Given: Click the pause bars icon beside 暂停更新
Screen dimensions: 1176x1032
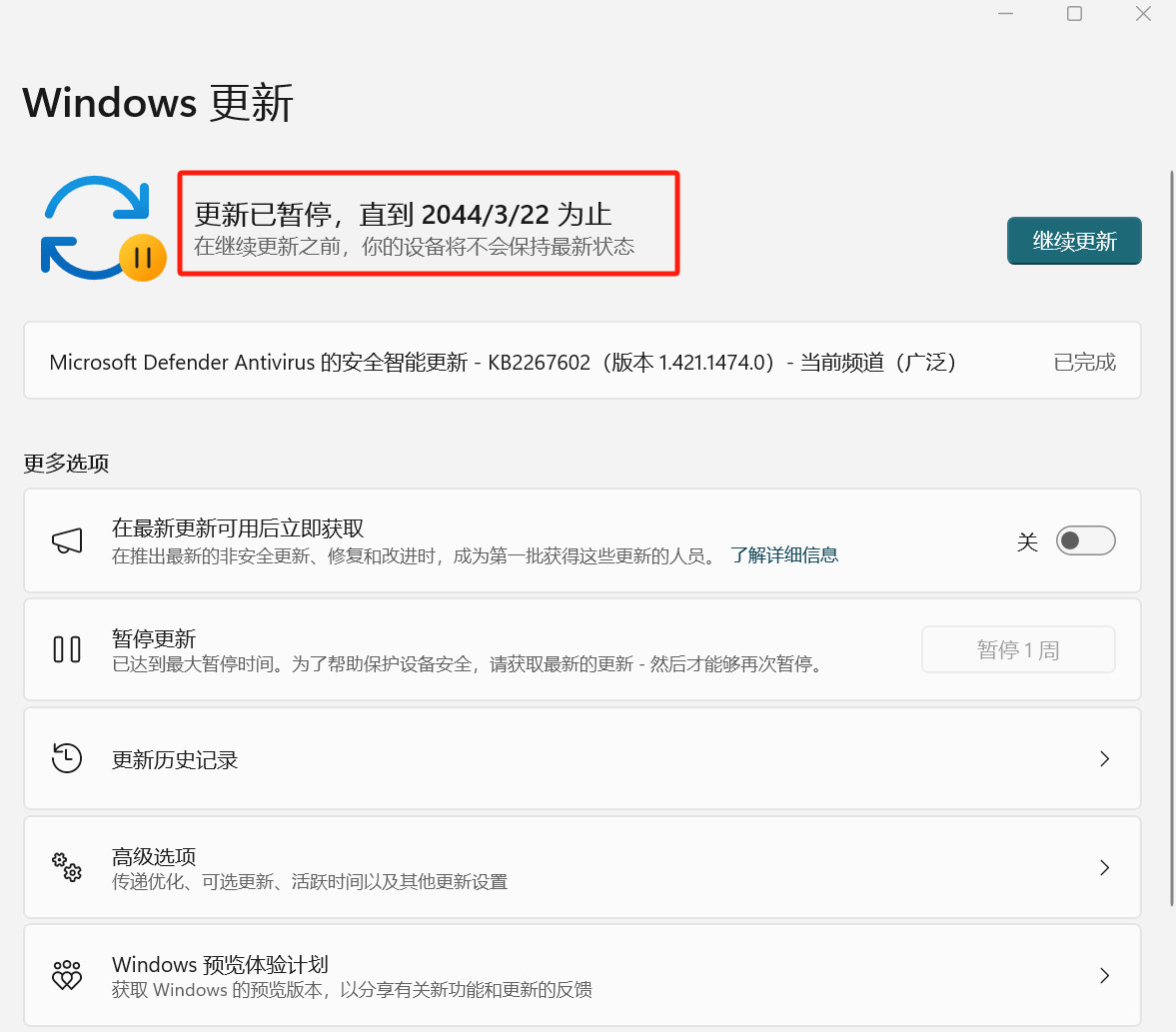Looking at the screenshot, I should pos(67,649).
